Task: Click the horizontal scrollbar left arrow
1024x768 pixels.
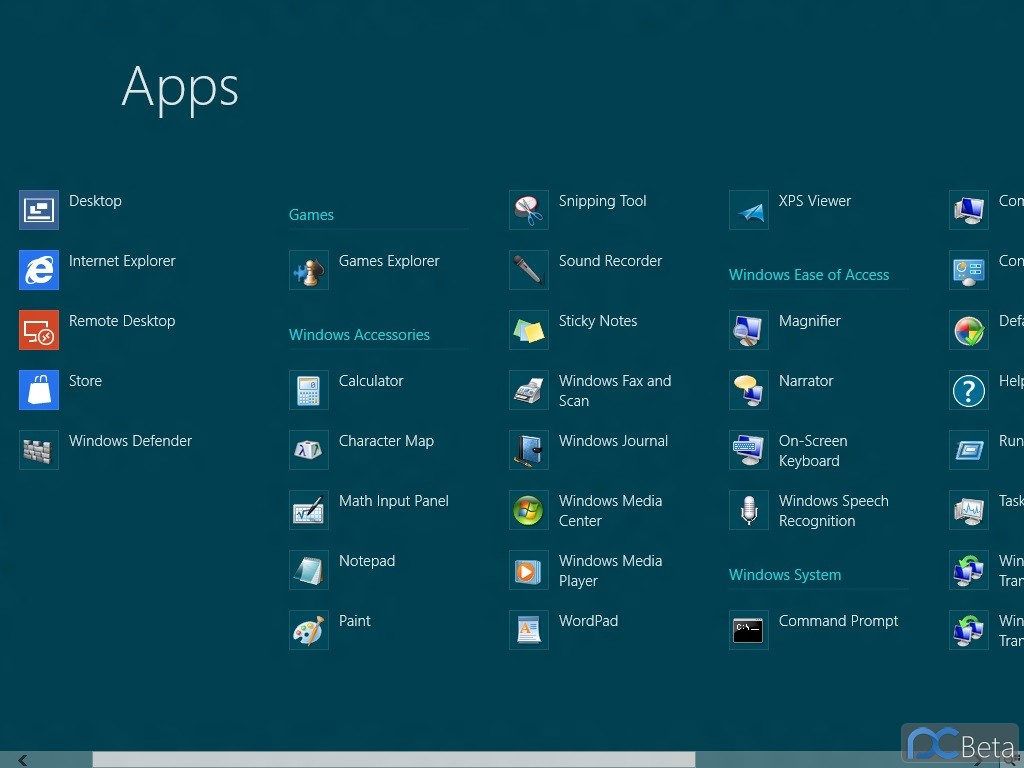Action: pos(22,760)
